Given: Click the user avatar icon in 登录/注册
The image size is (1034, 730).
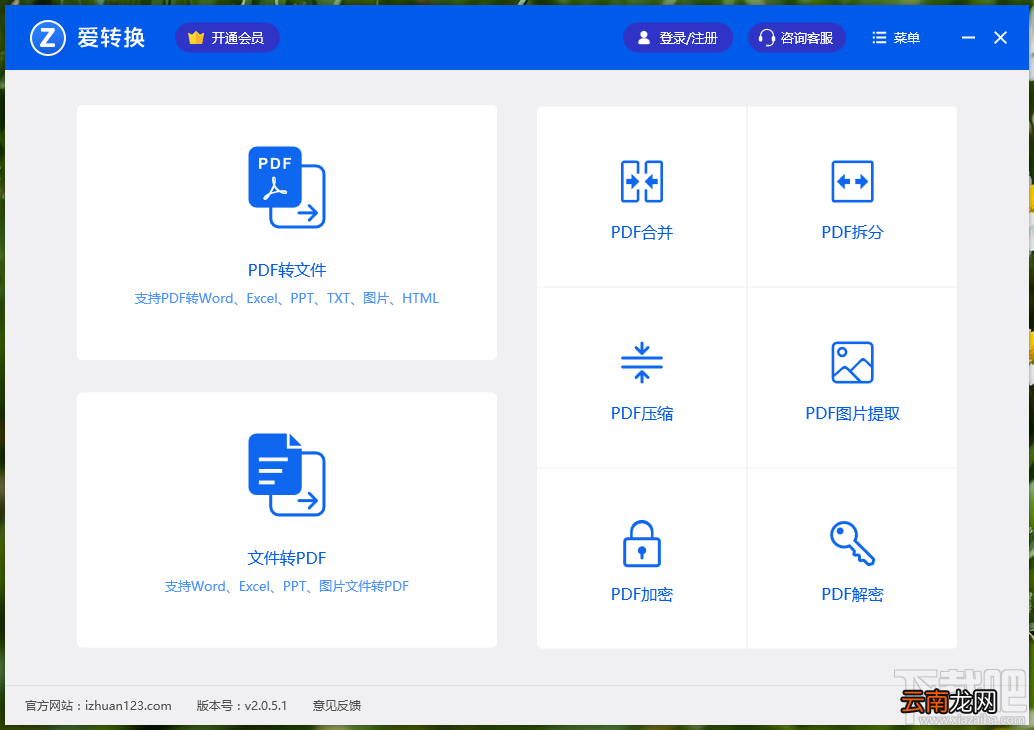Looking at the screenshot, I should tap(644, 38).
